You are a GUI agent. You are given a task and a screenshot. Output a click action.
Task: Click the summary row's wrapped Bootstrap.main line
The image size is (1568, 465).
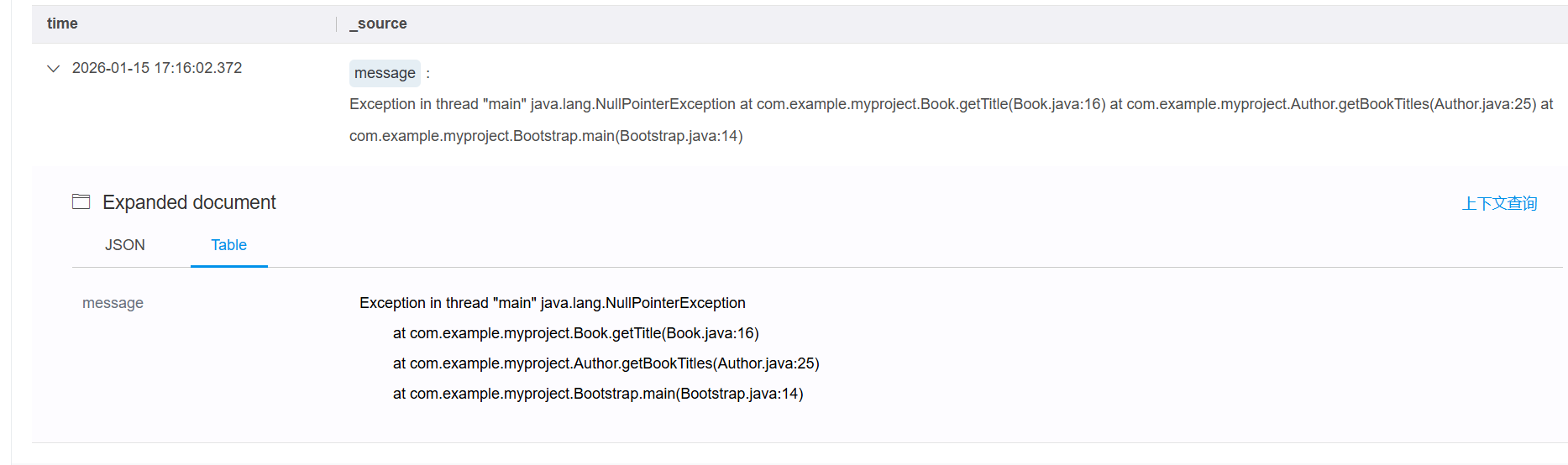[x=546, y=136]
